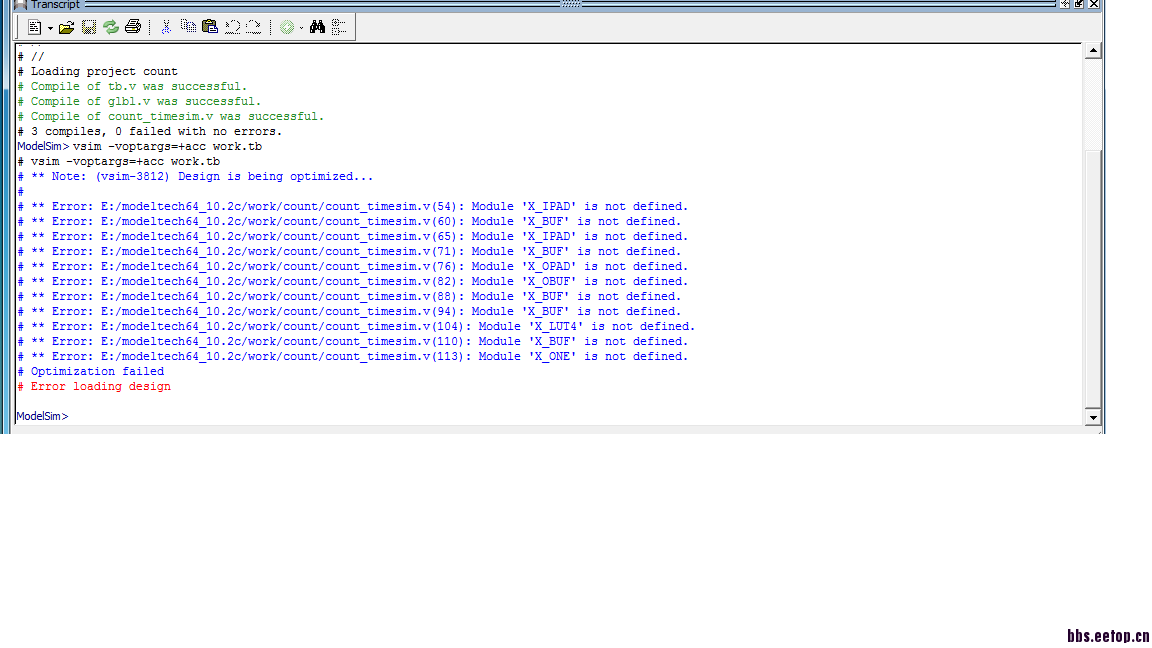Click the red 'Error loading design' line
This screenshot has height=648, width=1152.
(94, 386)
